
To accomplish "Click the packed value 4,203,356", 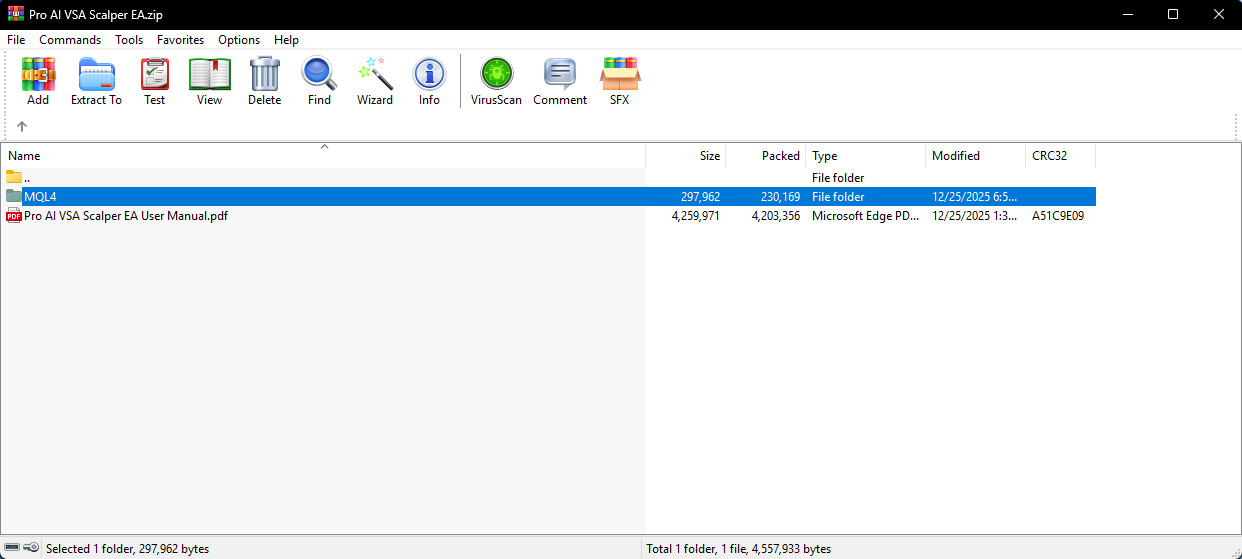I will click(776, 216).
